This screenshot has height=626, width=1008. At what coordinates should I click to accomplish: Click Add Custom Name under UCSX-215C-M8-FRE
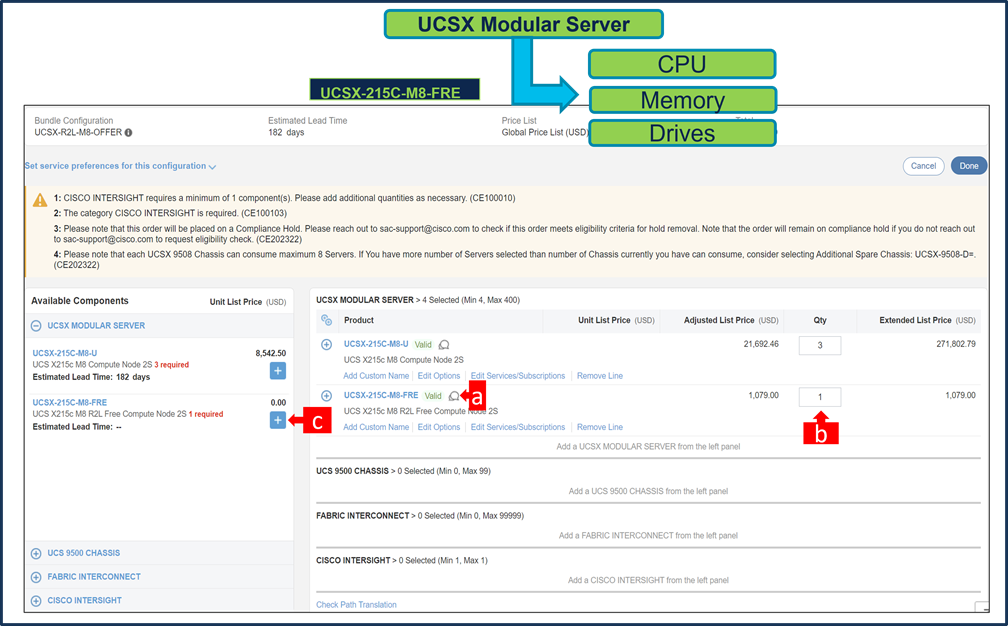[x=376, y=427]
